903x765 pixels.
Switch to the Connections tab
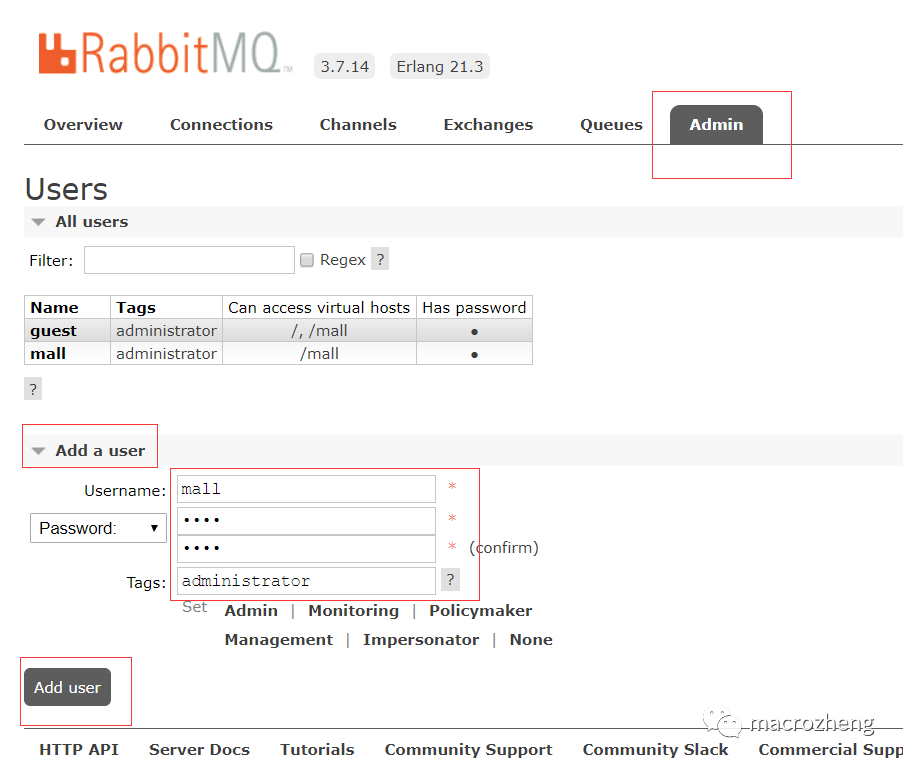tap(220, 124)
